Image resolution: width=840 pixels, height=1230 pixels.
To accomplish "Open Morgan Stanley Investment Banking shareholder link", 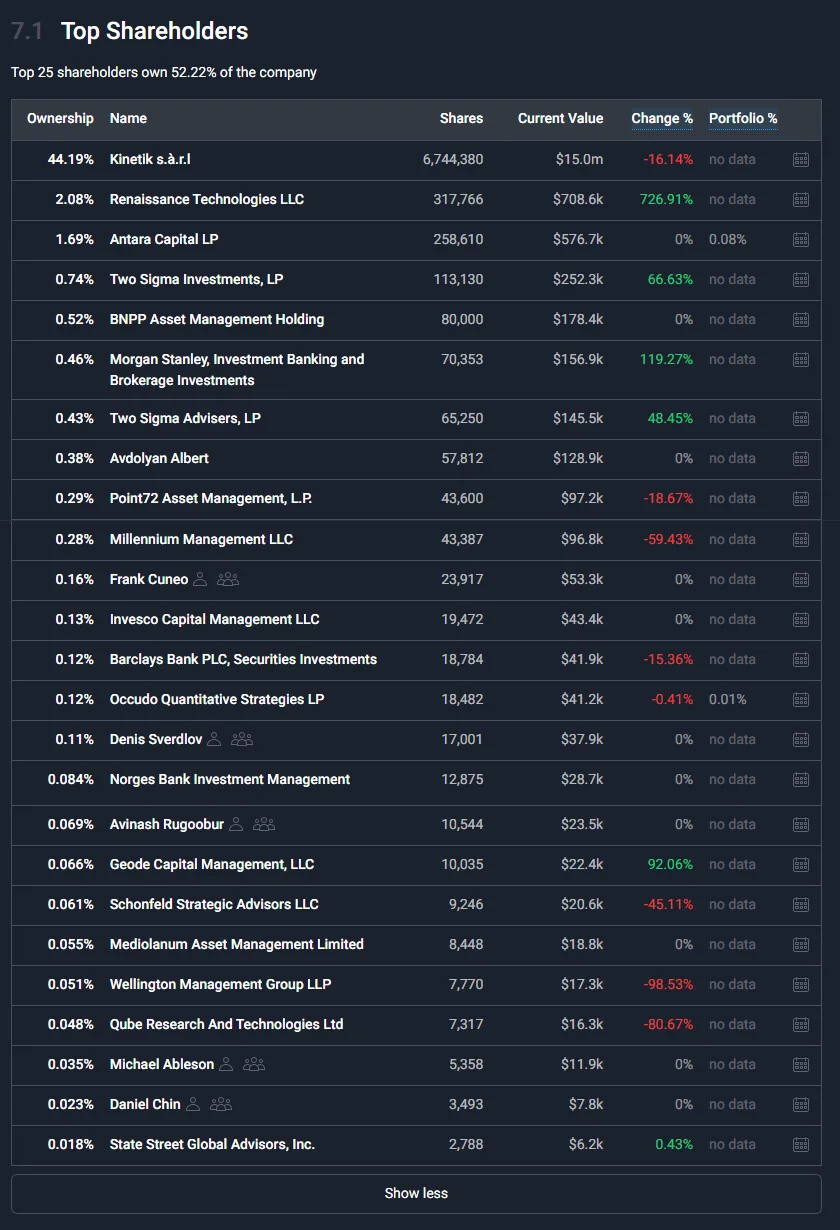I will (237, 369).
